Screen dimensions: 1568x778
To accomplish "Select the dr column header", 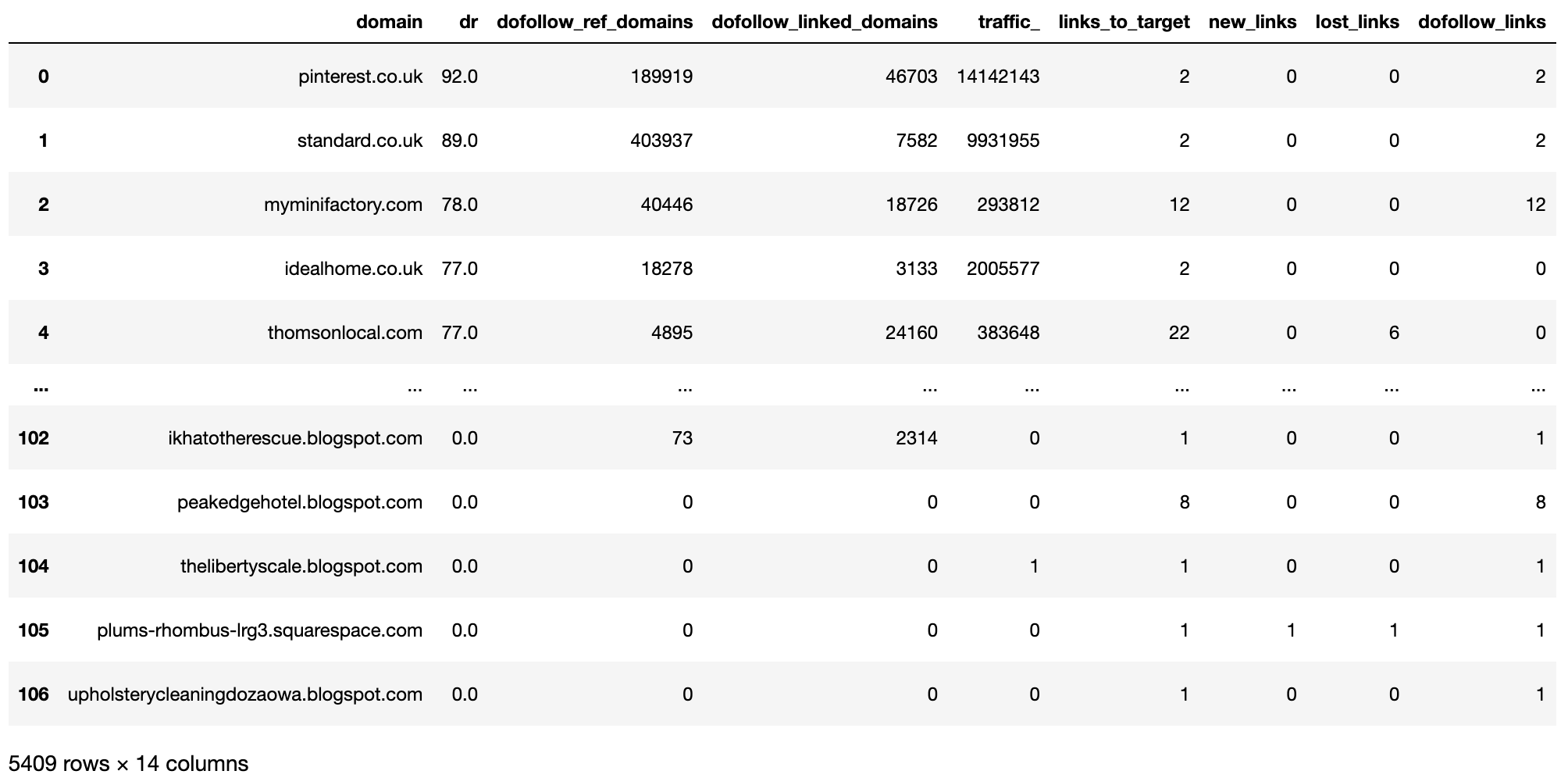I will [467, 21].
